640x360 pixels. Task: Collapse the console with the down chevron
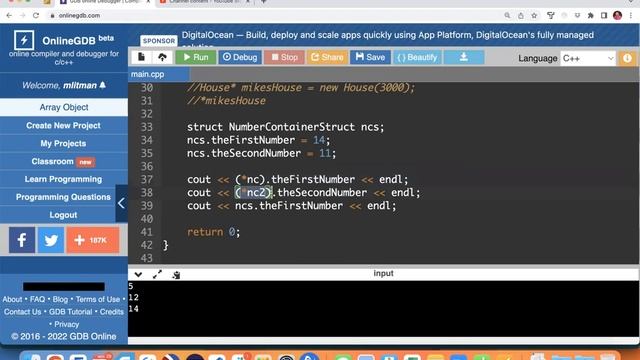[138, 274]
